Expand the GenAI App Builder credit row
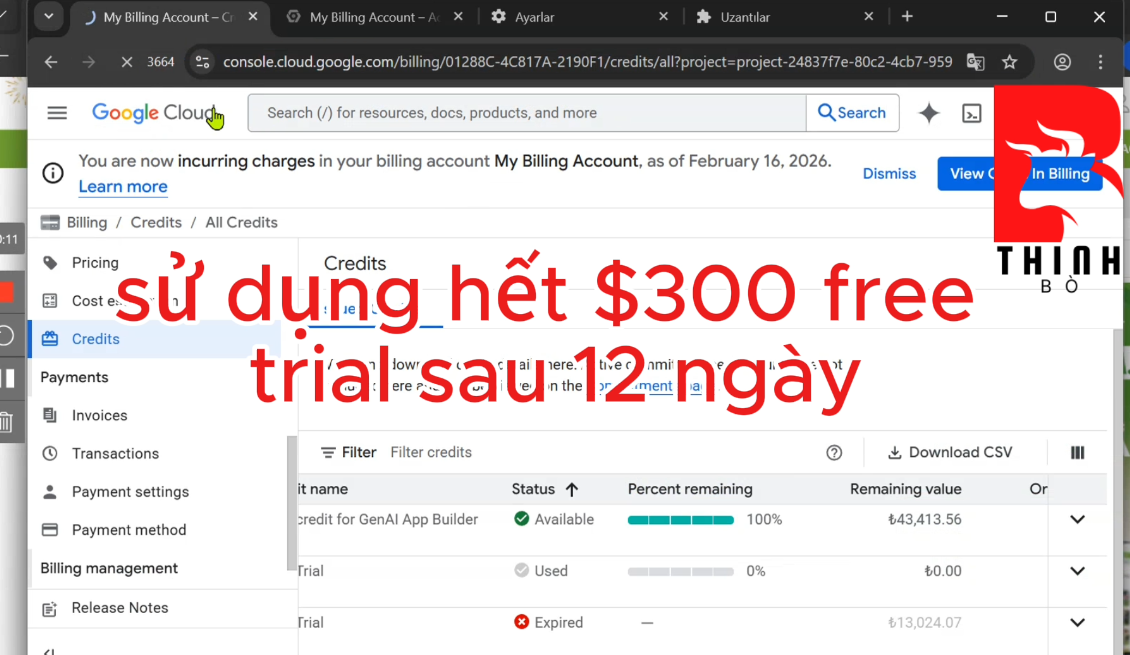 coord(1077,520)
